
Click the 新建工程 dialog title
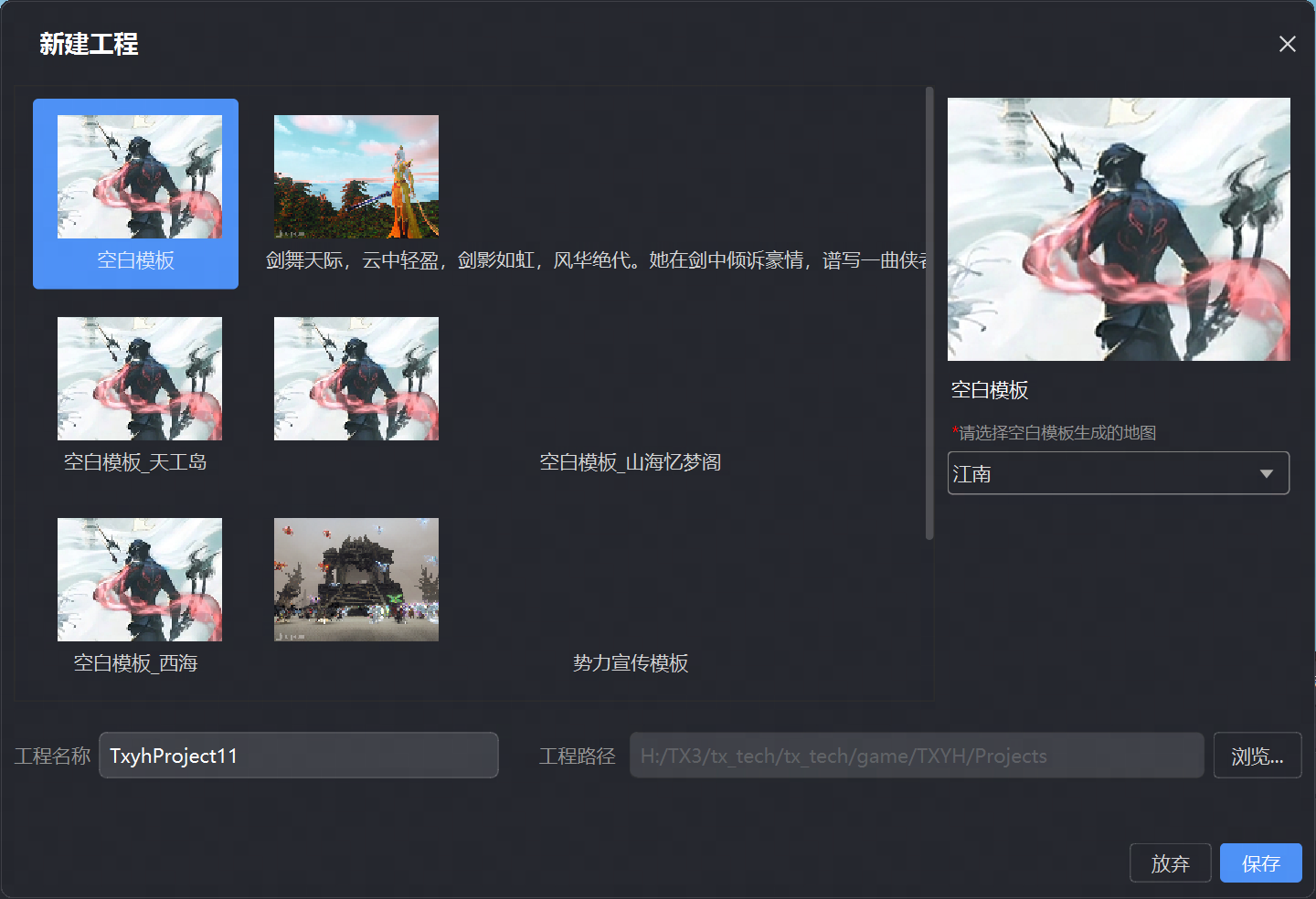pyautogui.click(x=89, y=44)
